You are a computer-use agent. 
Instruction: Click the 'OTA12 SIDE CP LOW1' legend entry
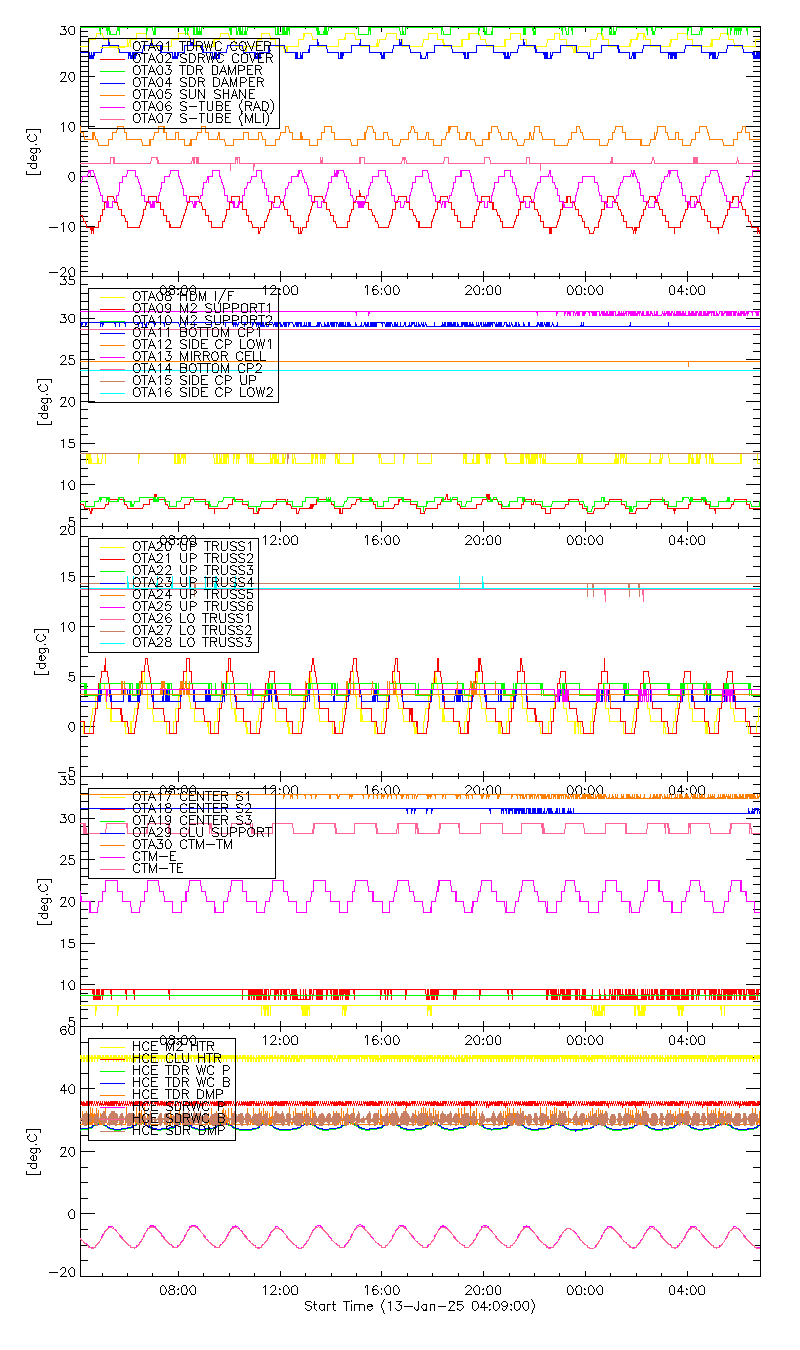[202, 343]
